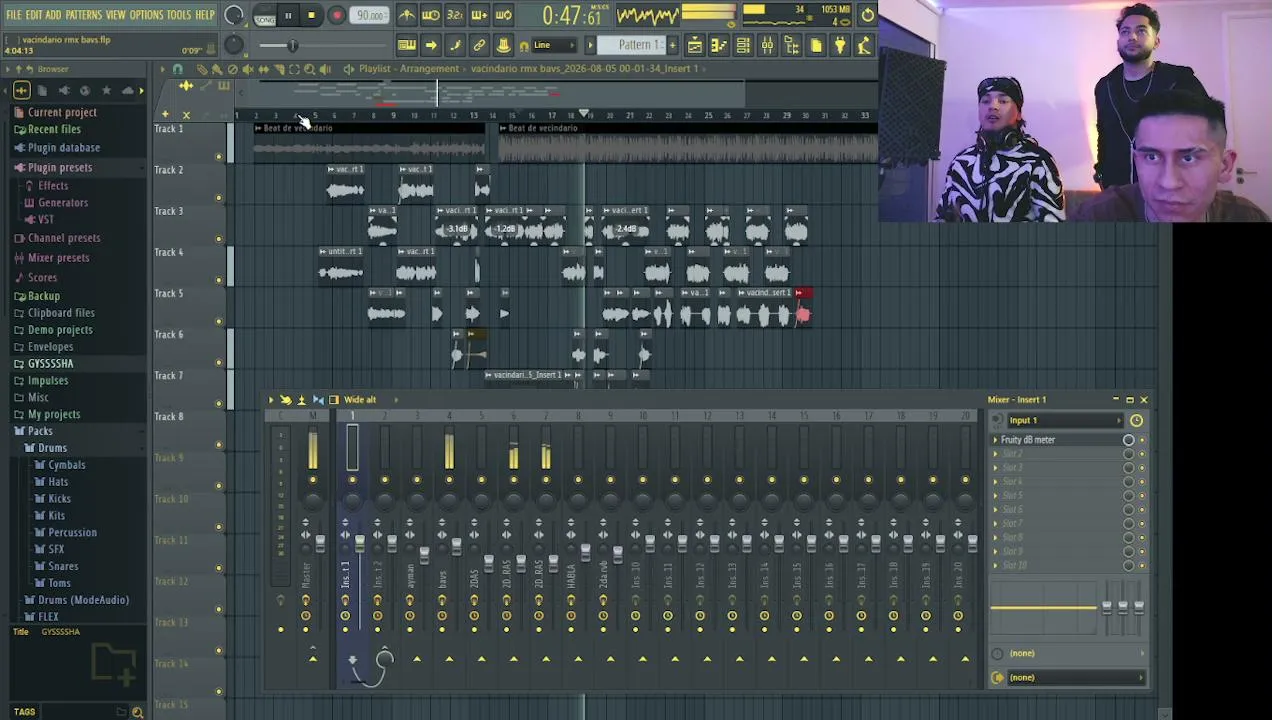Open the Snares folder in browser
This screenshot has height=720, width=1272.
click(63, 566)
